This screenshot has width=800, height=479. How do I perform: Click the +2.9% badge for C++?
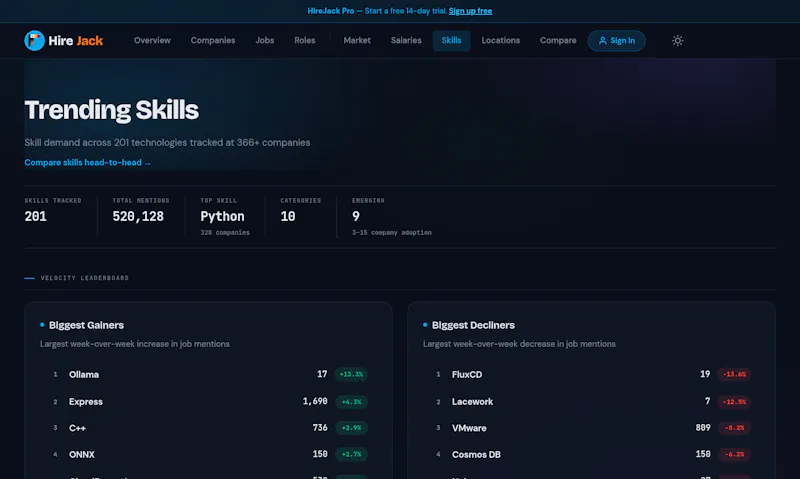tap(351, 428)
